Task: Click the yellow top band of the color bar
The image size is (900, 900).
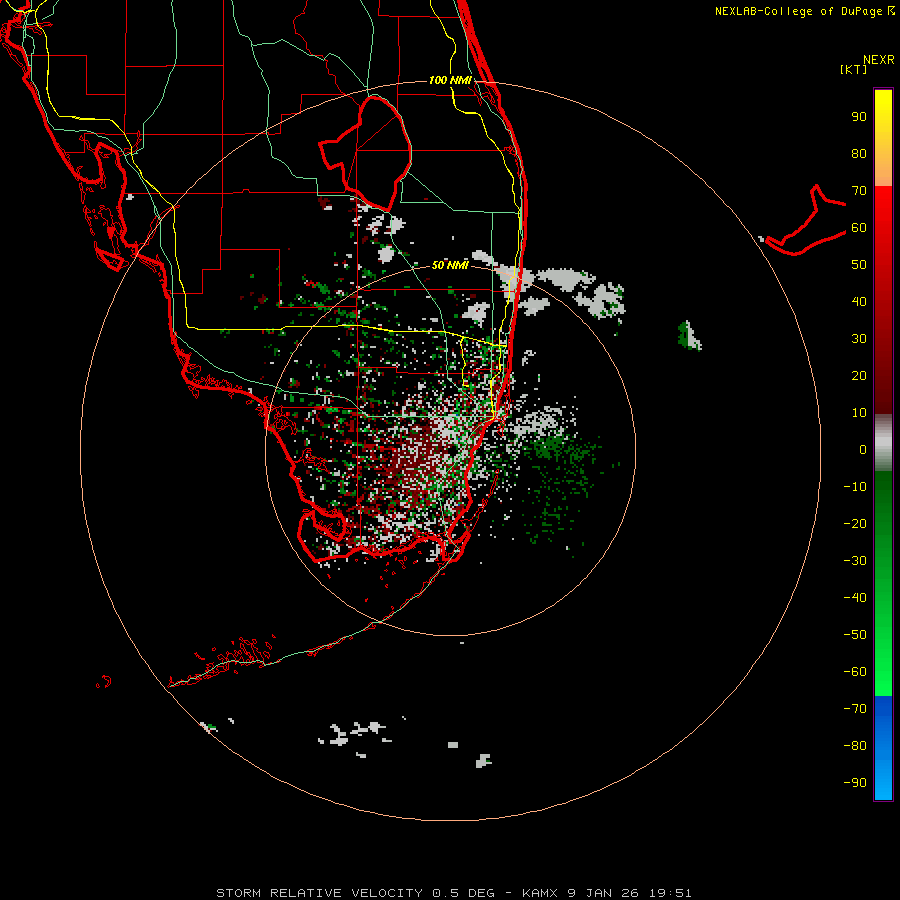Action: [x=883, y=138]
